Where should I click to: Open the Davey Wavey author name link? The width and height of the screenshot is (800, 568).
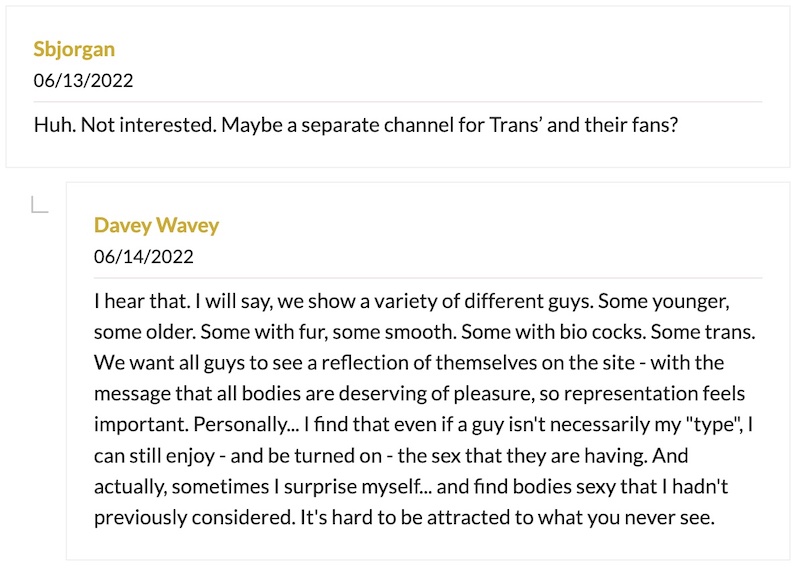(156, 225)
